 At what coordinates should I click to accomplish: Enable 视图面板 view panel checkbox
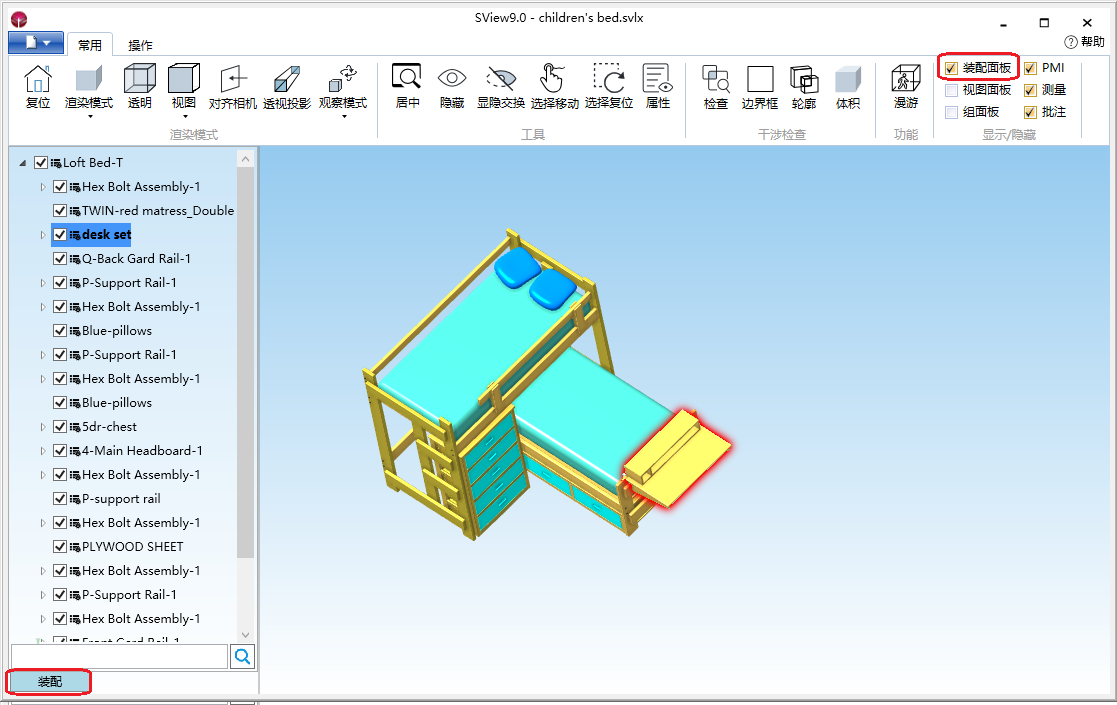(951, 90)
